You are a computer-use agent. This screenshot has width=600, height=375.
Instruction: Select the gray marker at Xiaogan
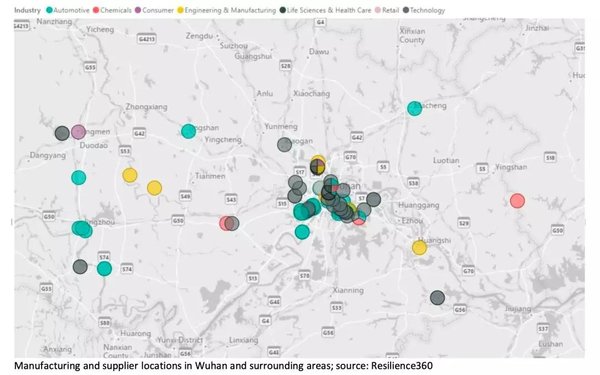coord(284,145)
